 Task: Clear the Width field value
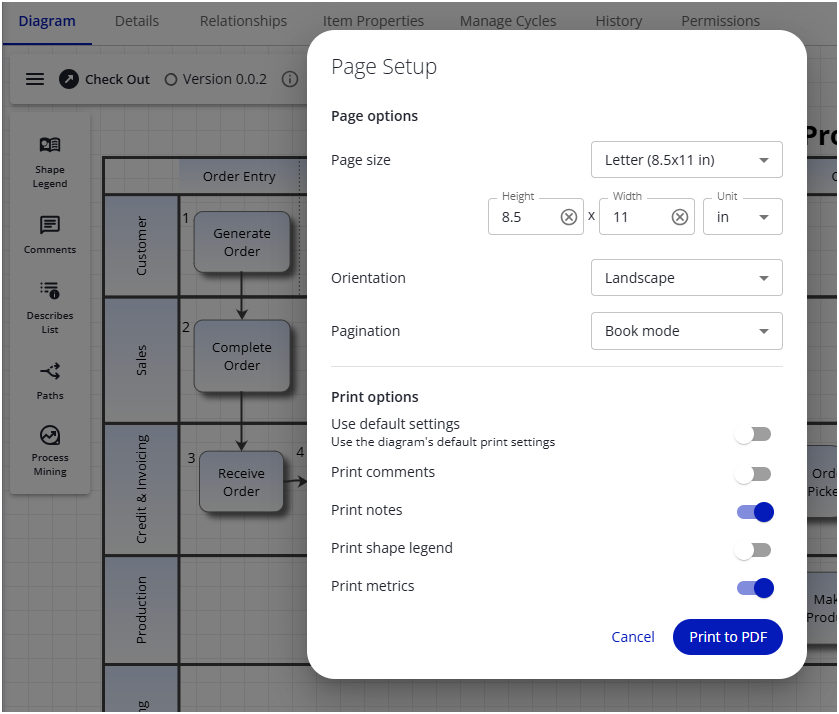(x=680, y=217)
